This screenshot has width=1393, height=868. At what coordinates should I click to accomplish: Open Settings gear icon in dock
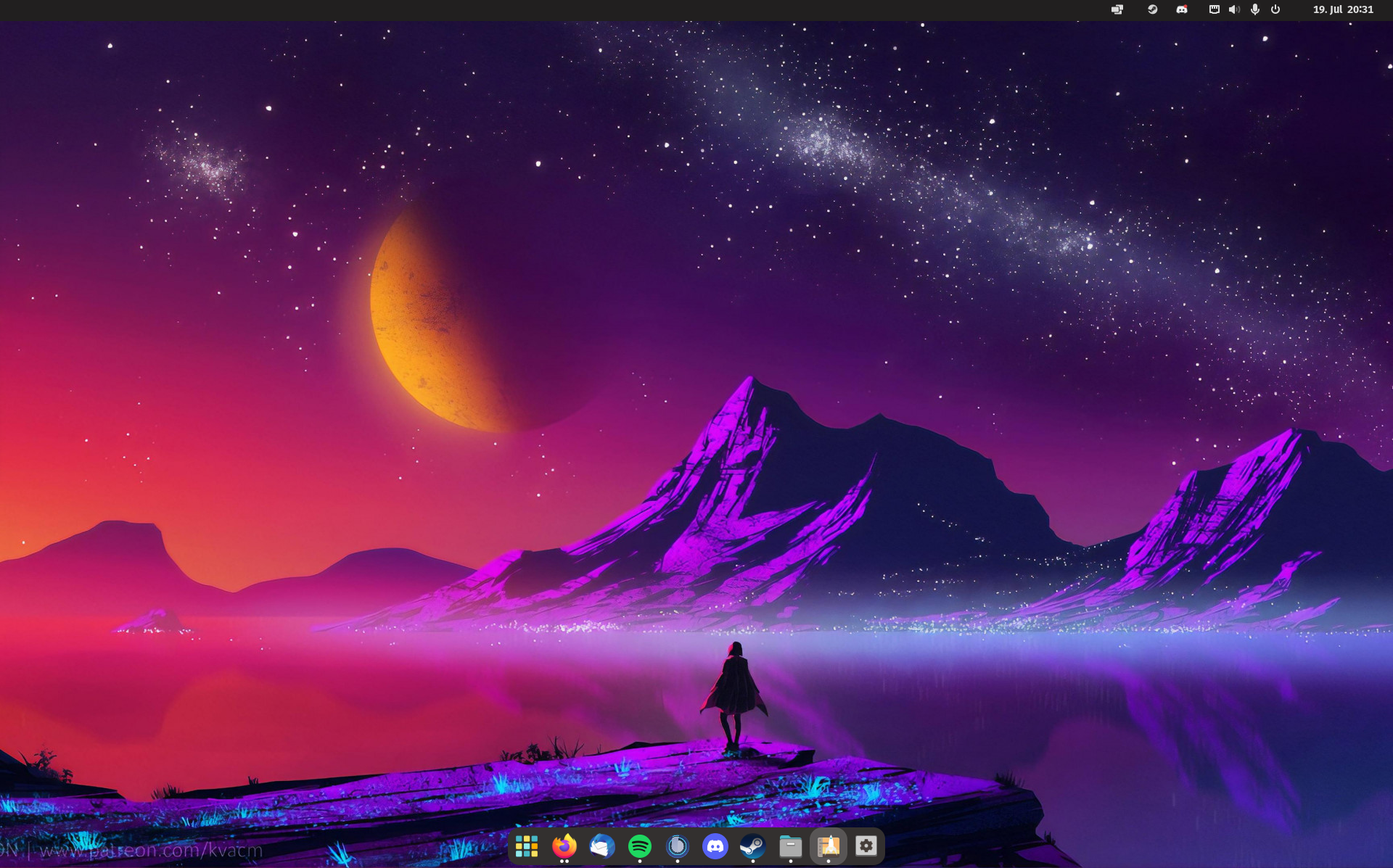click(866, 846)
